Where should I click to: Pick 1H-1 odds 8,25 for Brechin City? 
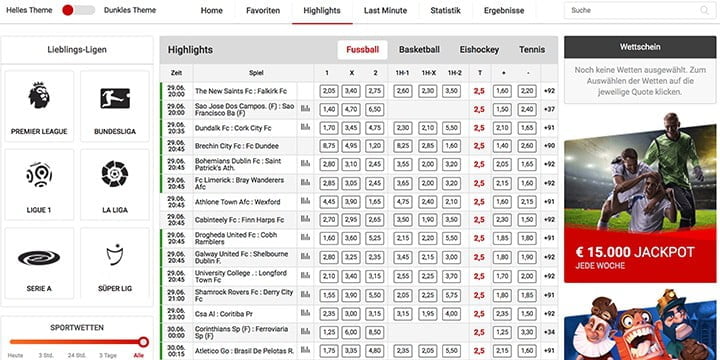[x=403, y=146]
